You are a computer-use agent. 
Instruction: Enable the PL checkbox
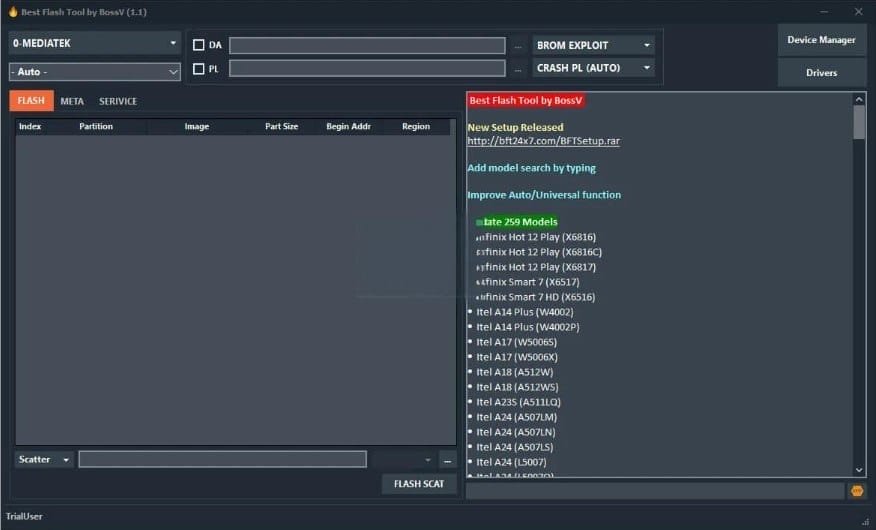[x=198, y=69]
